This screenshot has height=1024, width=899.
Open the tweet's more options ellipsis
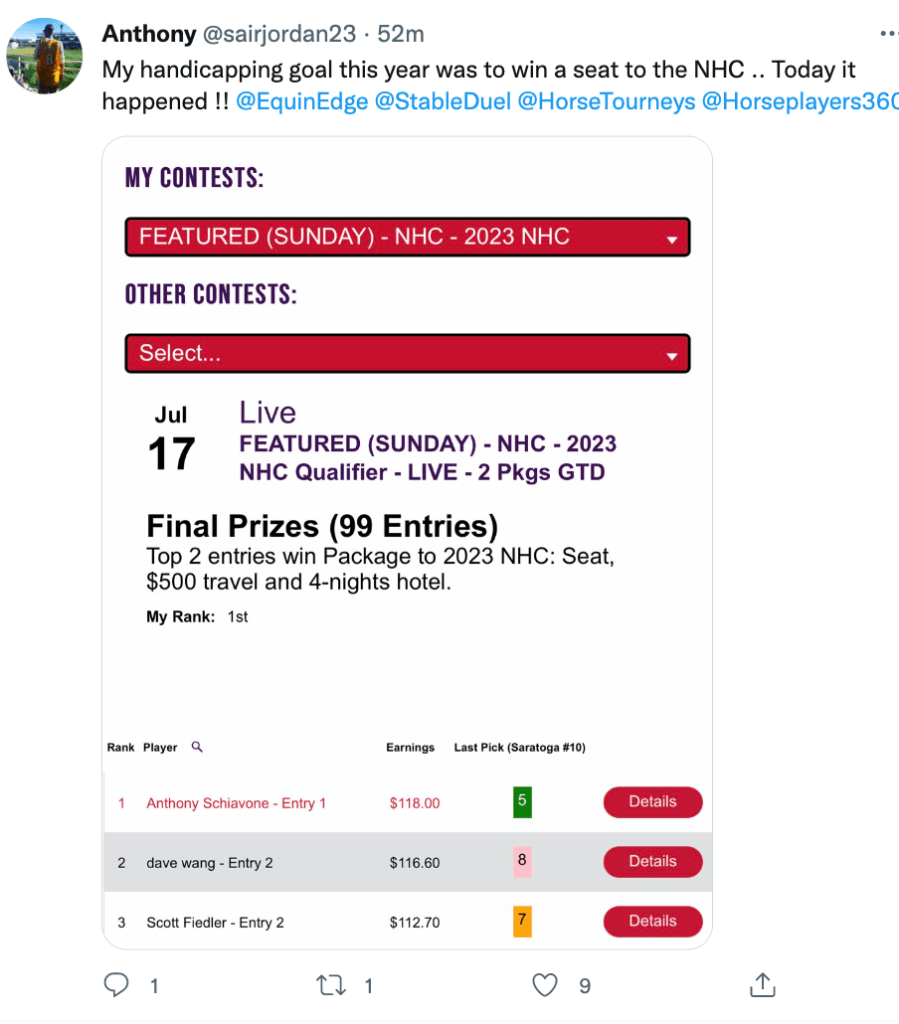pos(888,34)
